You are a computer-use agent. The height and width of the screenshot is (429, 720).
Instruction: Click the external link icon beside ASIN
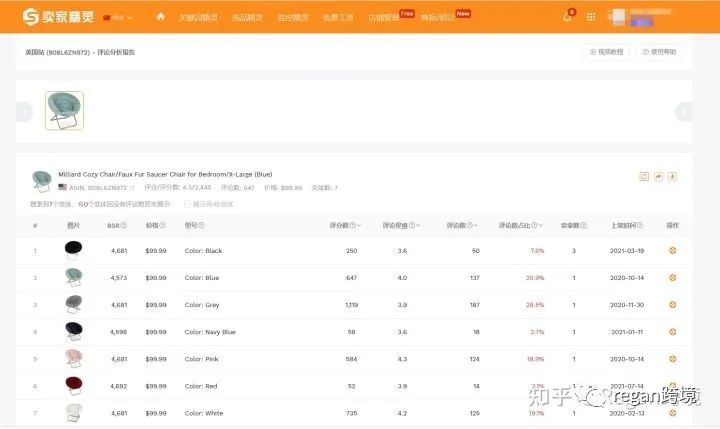pos(131,188)
